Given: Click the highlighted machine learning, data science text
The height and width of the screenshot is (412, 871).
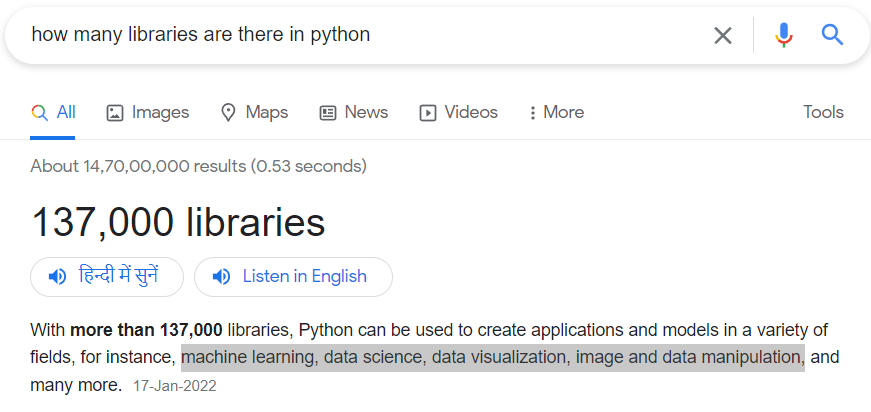Looking at the screenshot, I should click(493, 357).
